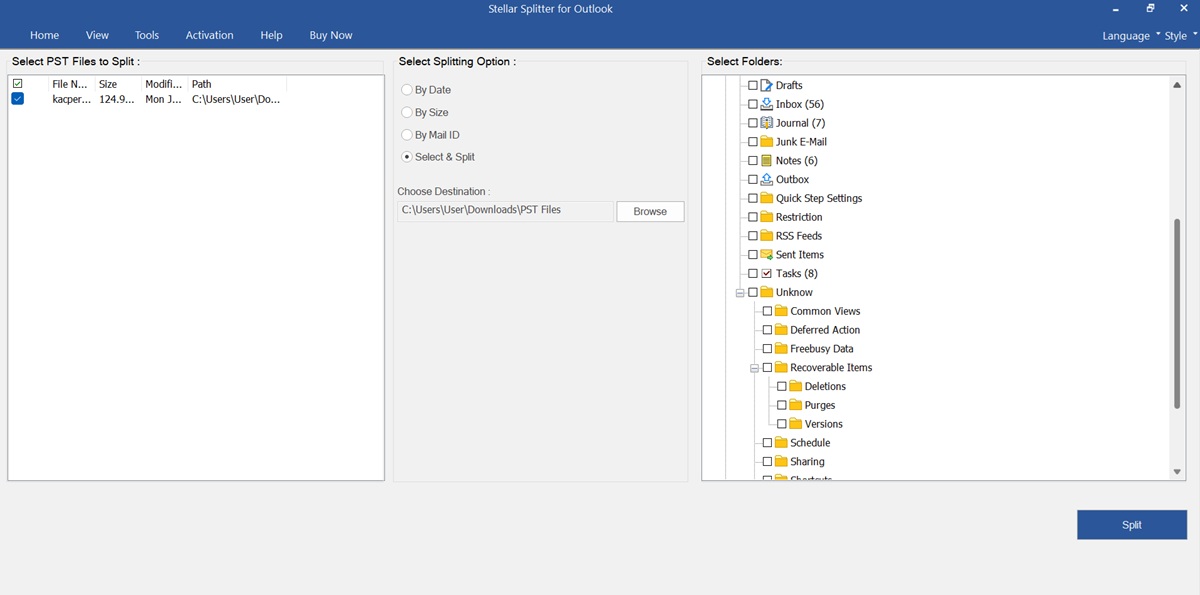Click the folder tree vertical scrollbar thumb
Screen dimensions: 1200x595
[x=1177, y=313]
